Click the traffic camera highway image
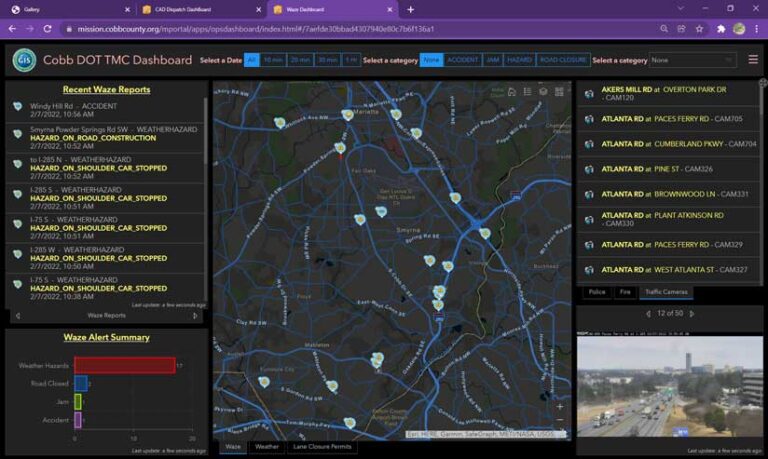 click(x=670, y=387)
